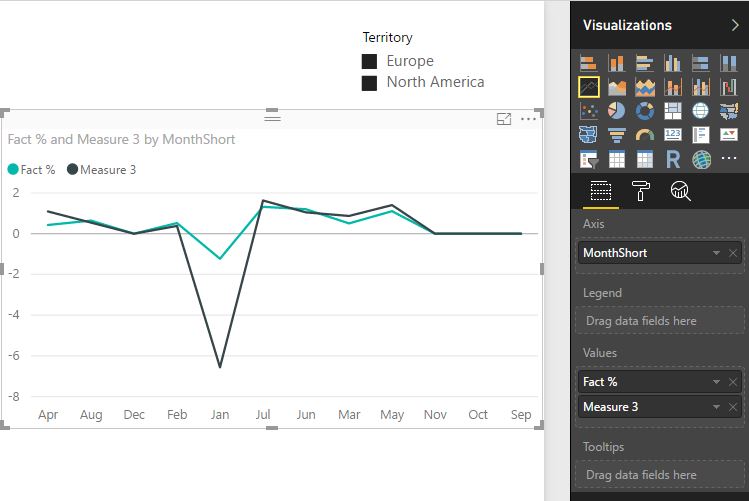The height and width of the screenshot is (501, 749).
Task: Select the area chart visualization
Action: pos(616,87)
